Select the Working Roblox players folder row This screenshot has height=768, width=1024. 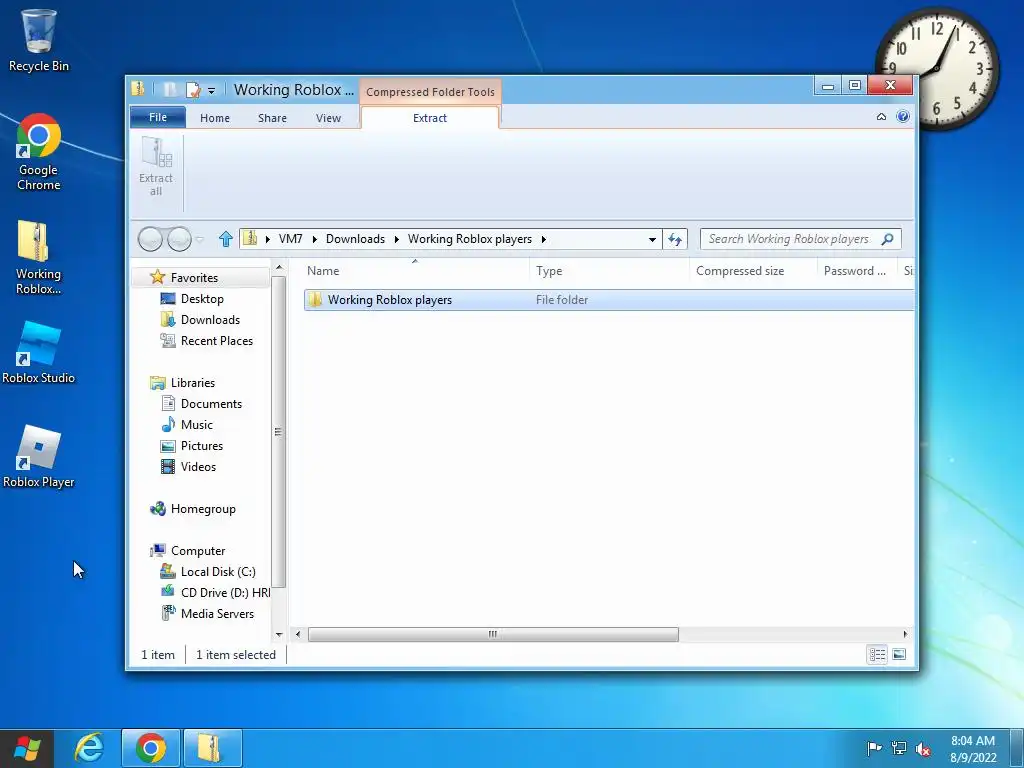[x=608, y=300]
